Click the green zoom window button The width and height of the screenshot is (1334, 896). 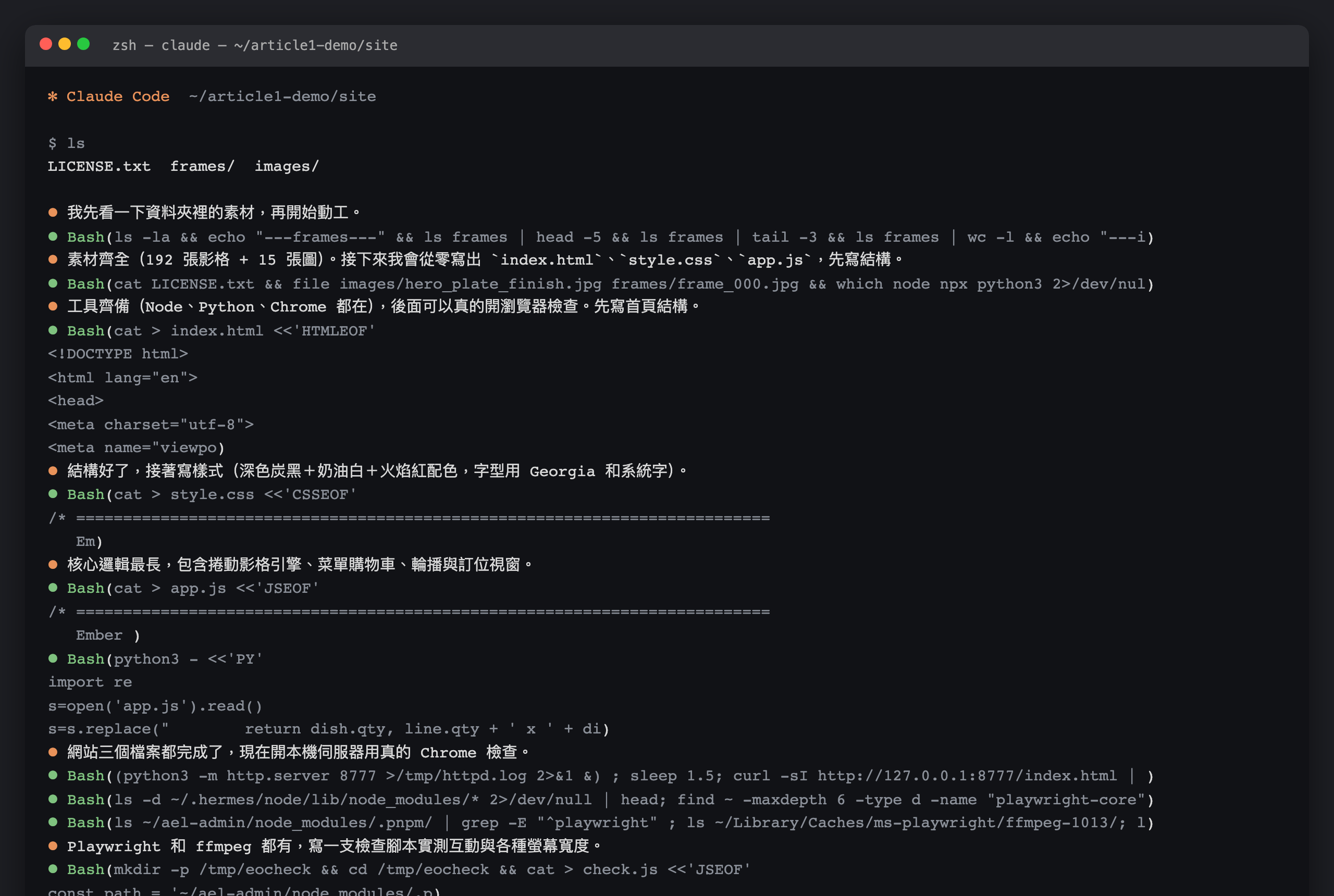[83, 44]
